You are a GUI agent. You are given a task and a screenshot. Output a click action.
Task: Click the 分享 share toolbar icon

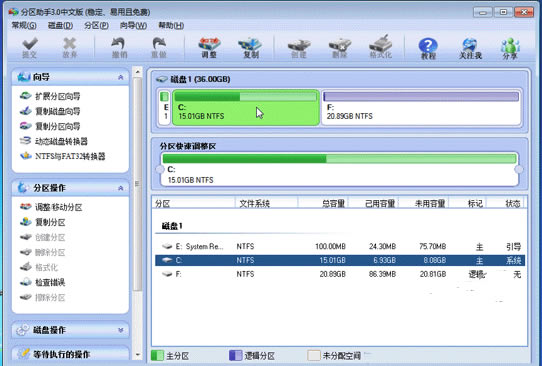pyautogui.click(x=510, y=48)
